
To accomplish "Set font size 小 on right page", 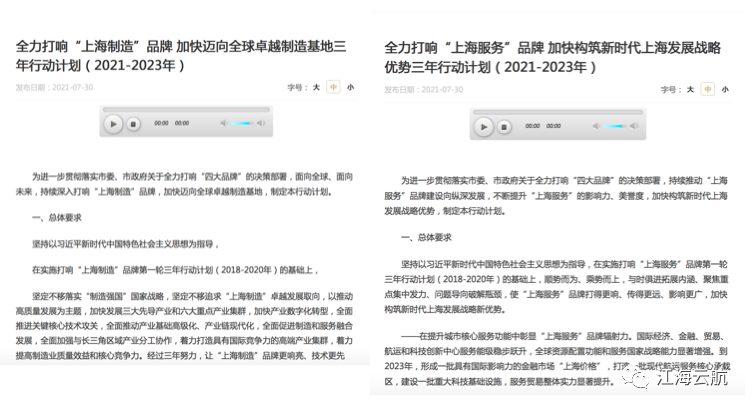I will click(x=725, y=89).
